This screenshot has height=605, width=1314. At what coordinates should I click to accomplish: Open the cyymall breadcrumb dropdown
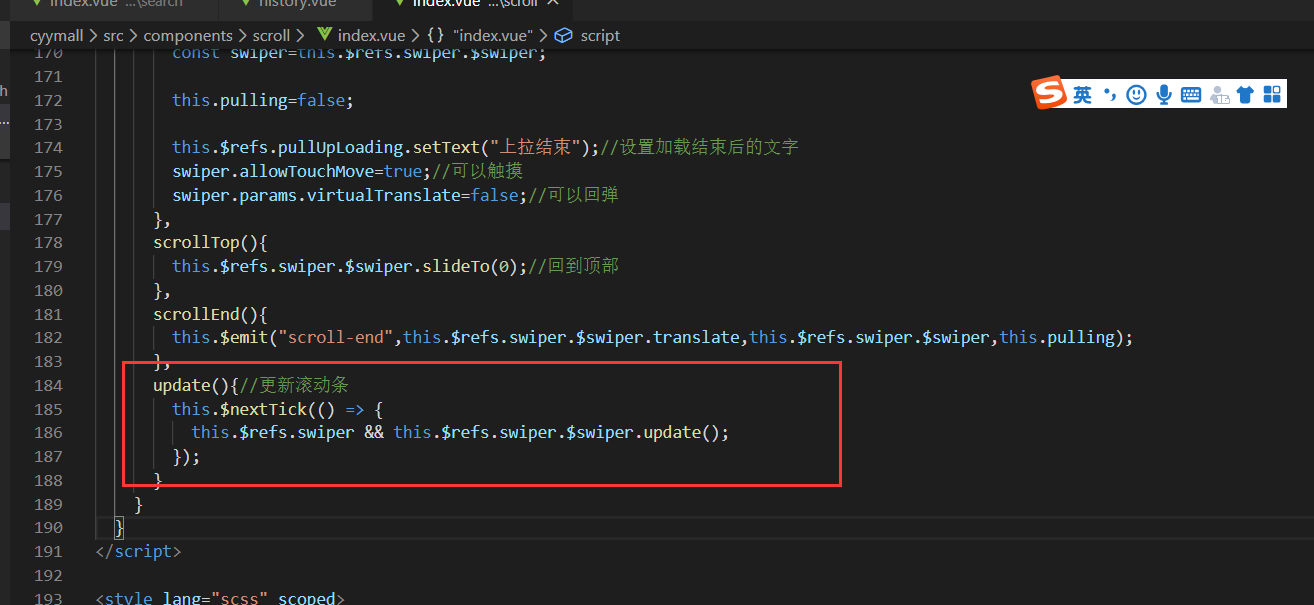click(57, 35)
